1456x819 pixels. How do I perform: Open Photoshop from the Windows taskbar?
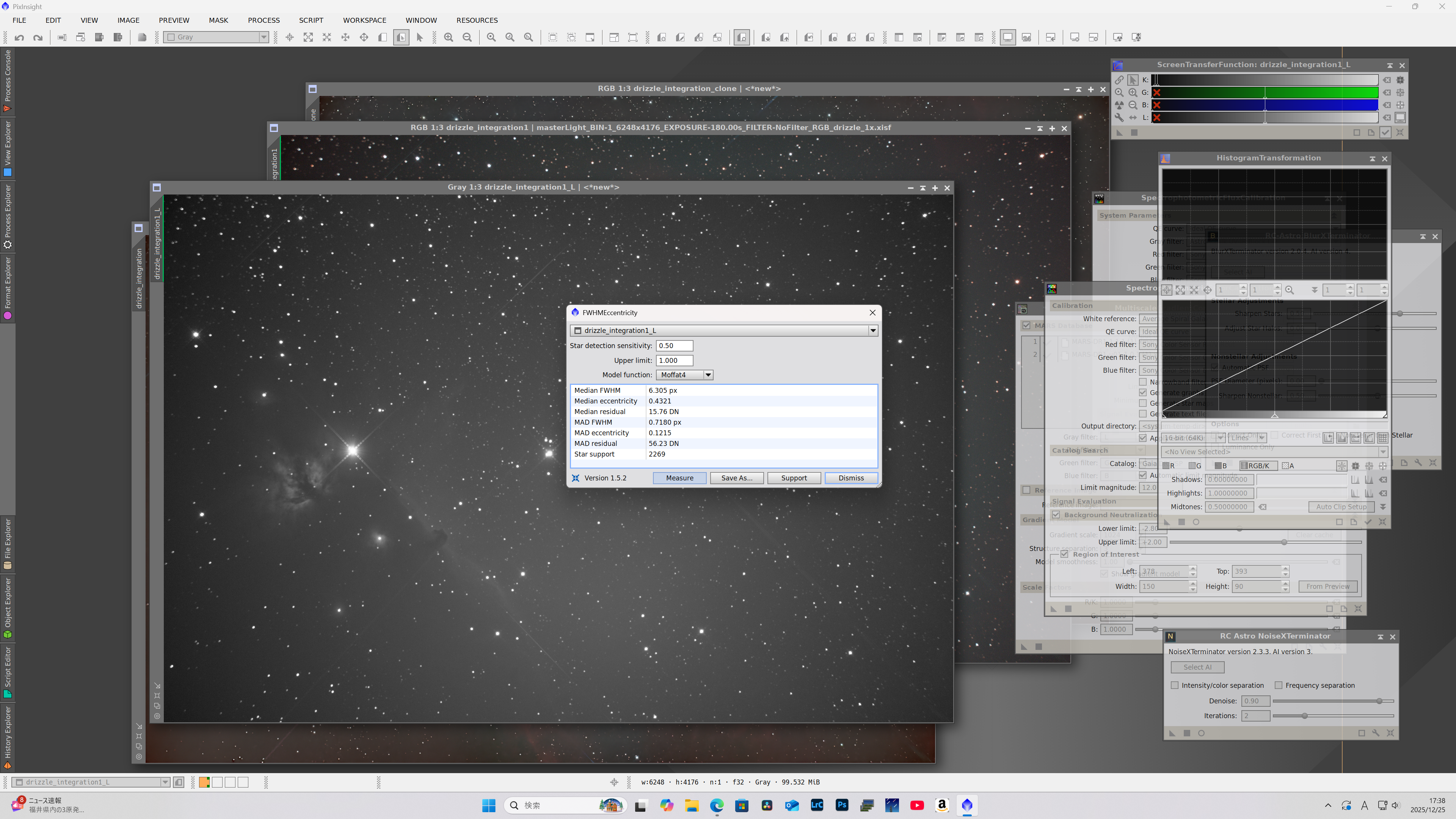pos(842,805)
